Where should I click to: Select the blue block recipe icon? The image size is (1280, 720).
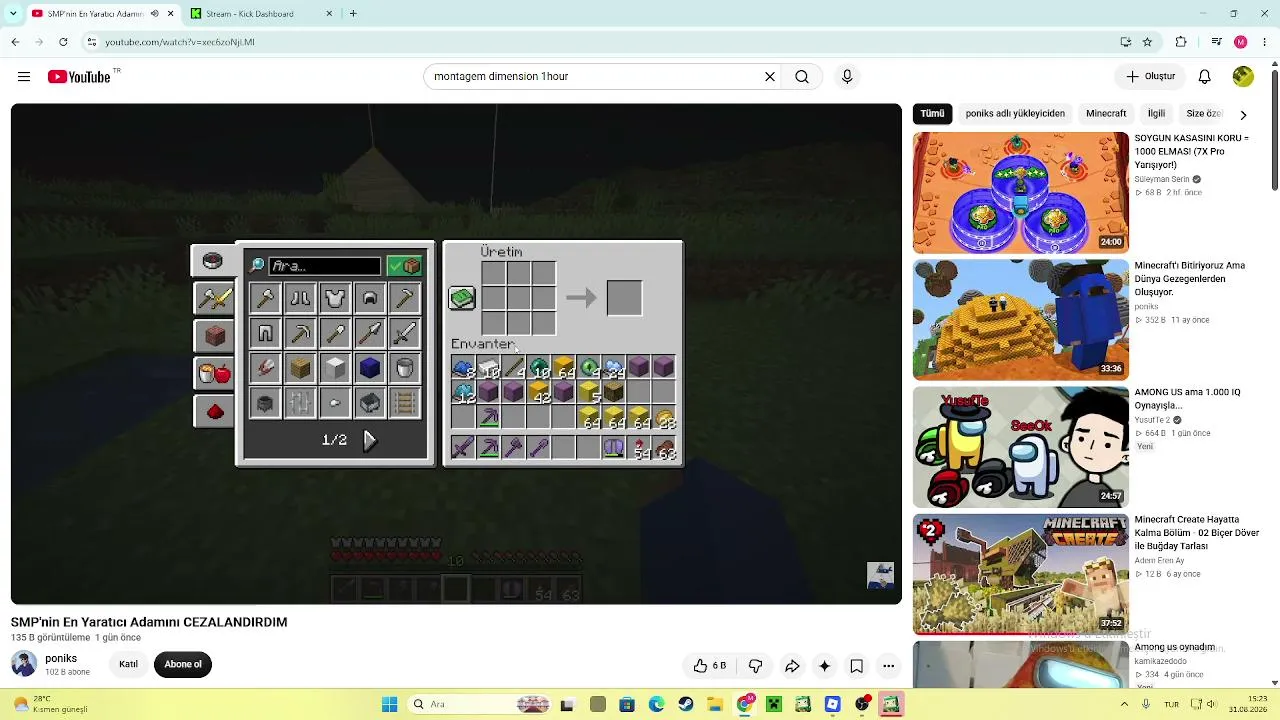370,368
